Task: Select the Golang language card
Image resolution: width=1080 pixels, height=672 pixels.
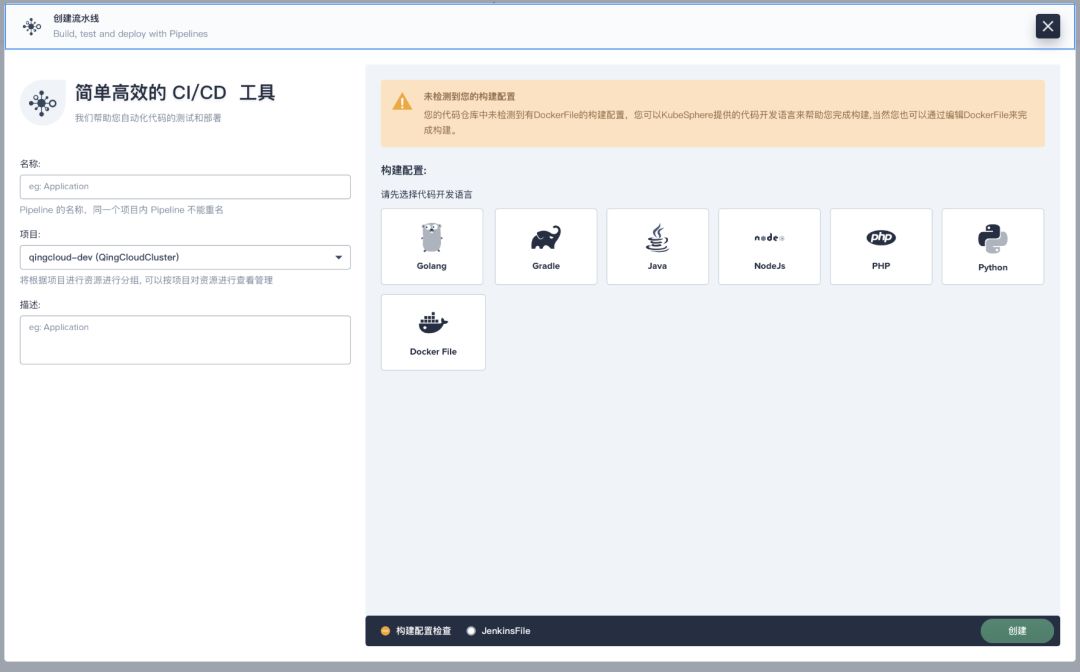Action: (432, 246)
